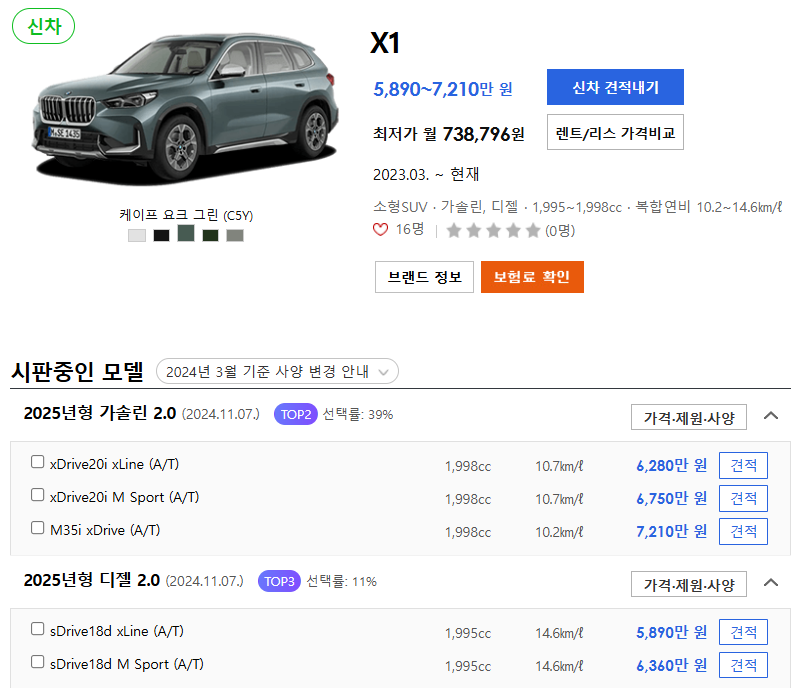Click the TOP2 badge
806x688 pixels.
(x=296, y=414)
